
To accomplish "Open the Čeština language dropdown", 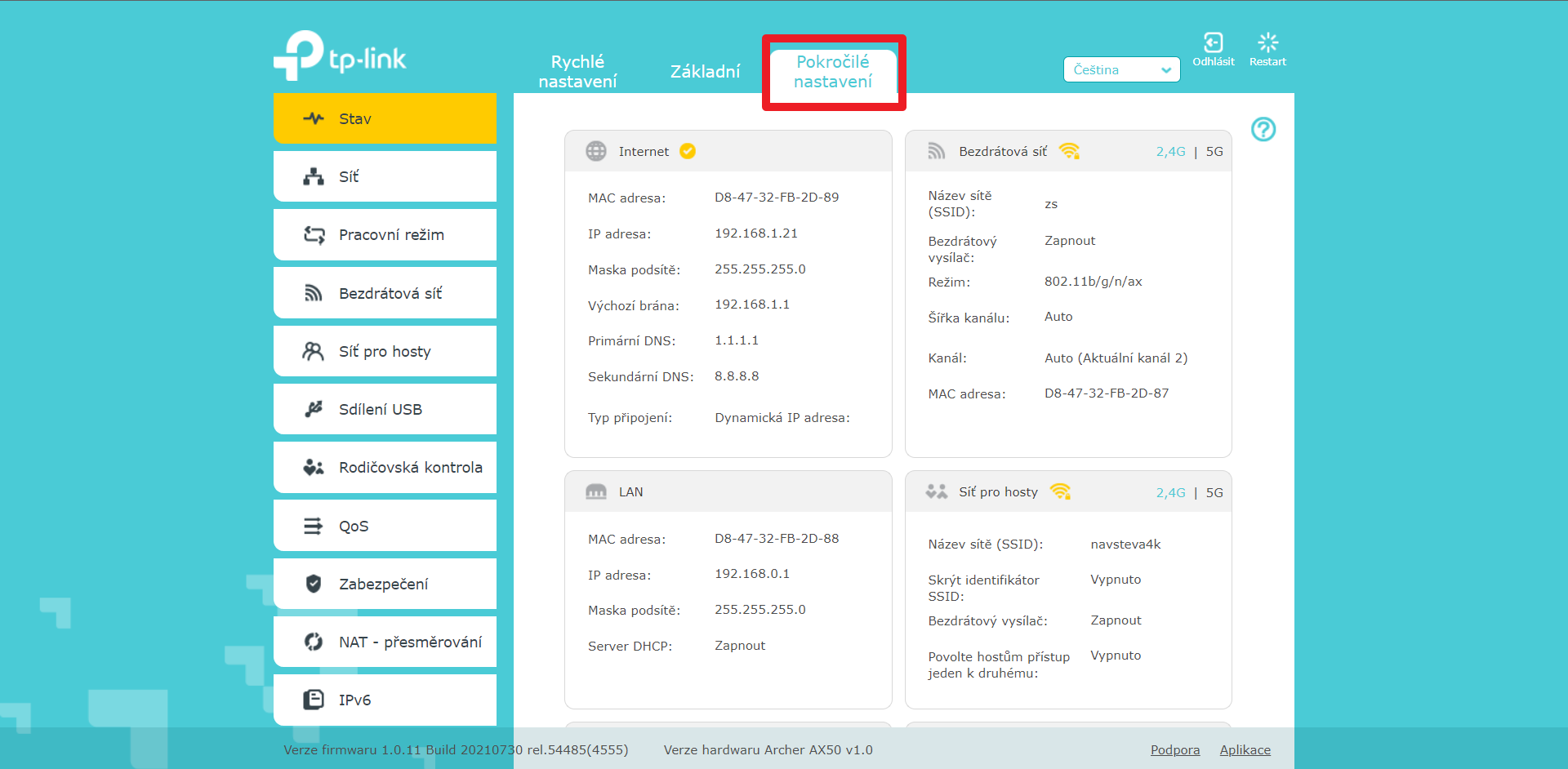I will pos(1121,70).
